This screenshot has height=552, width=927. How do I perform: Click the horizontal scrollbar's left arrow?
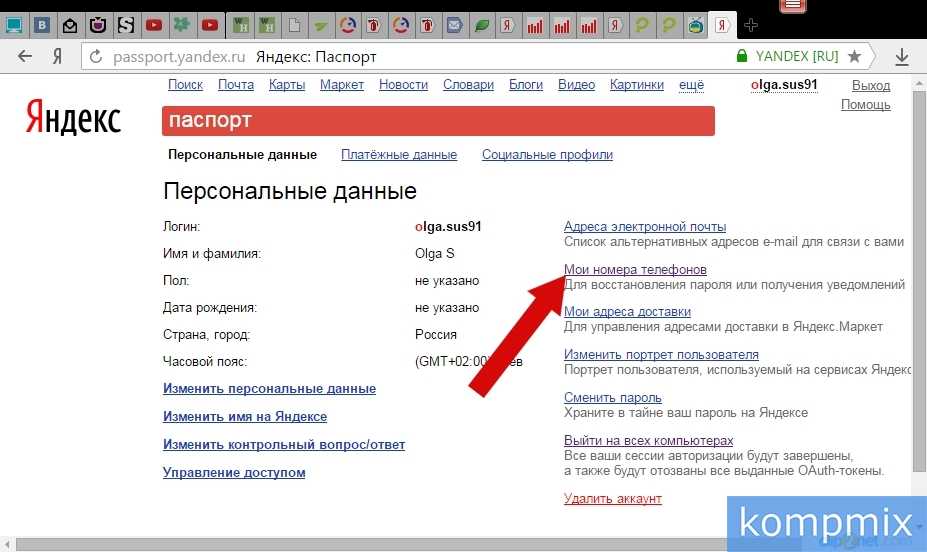point(7,544)
